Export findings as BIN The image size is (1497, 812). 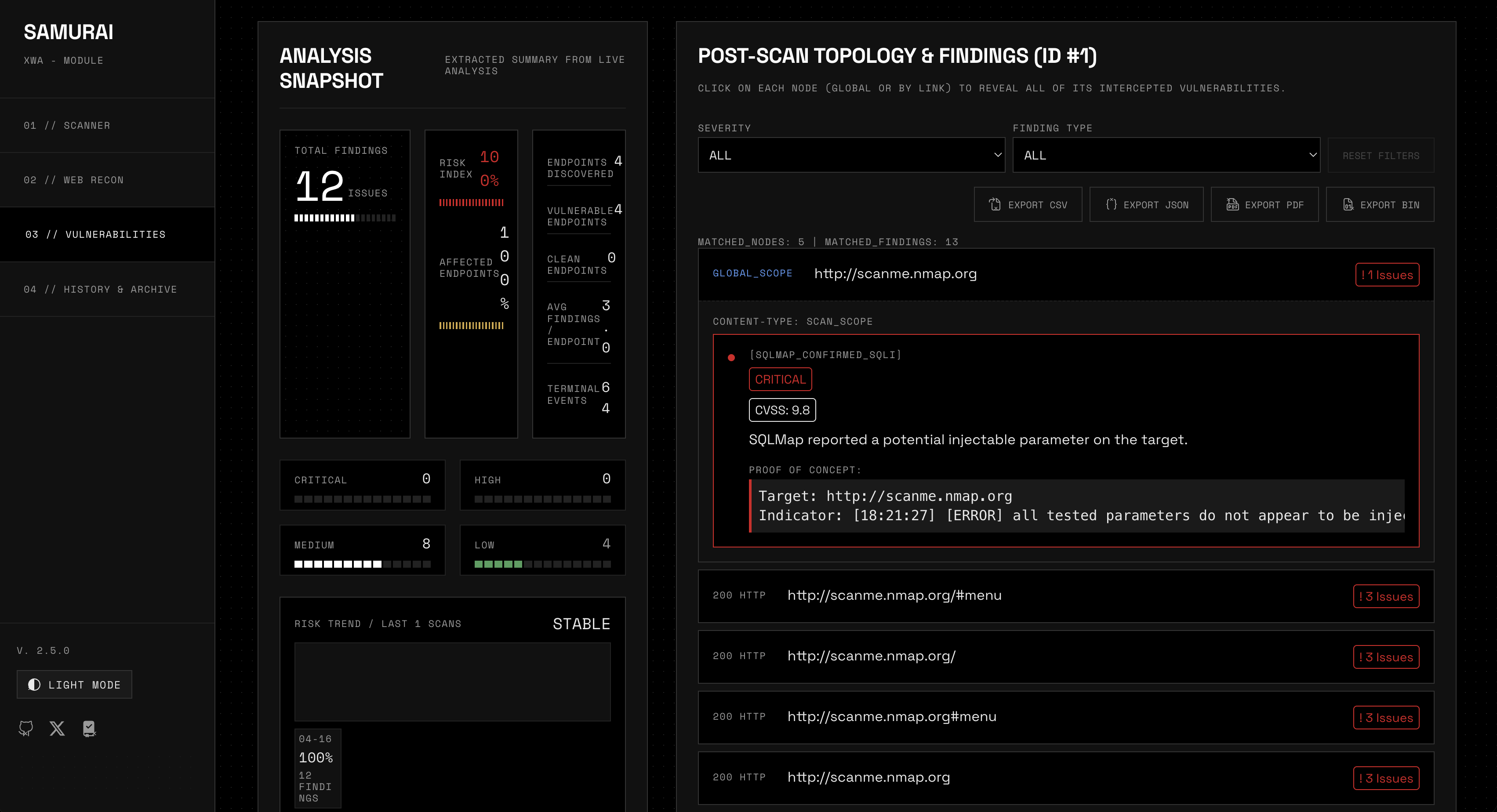click(1380, 204)
